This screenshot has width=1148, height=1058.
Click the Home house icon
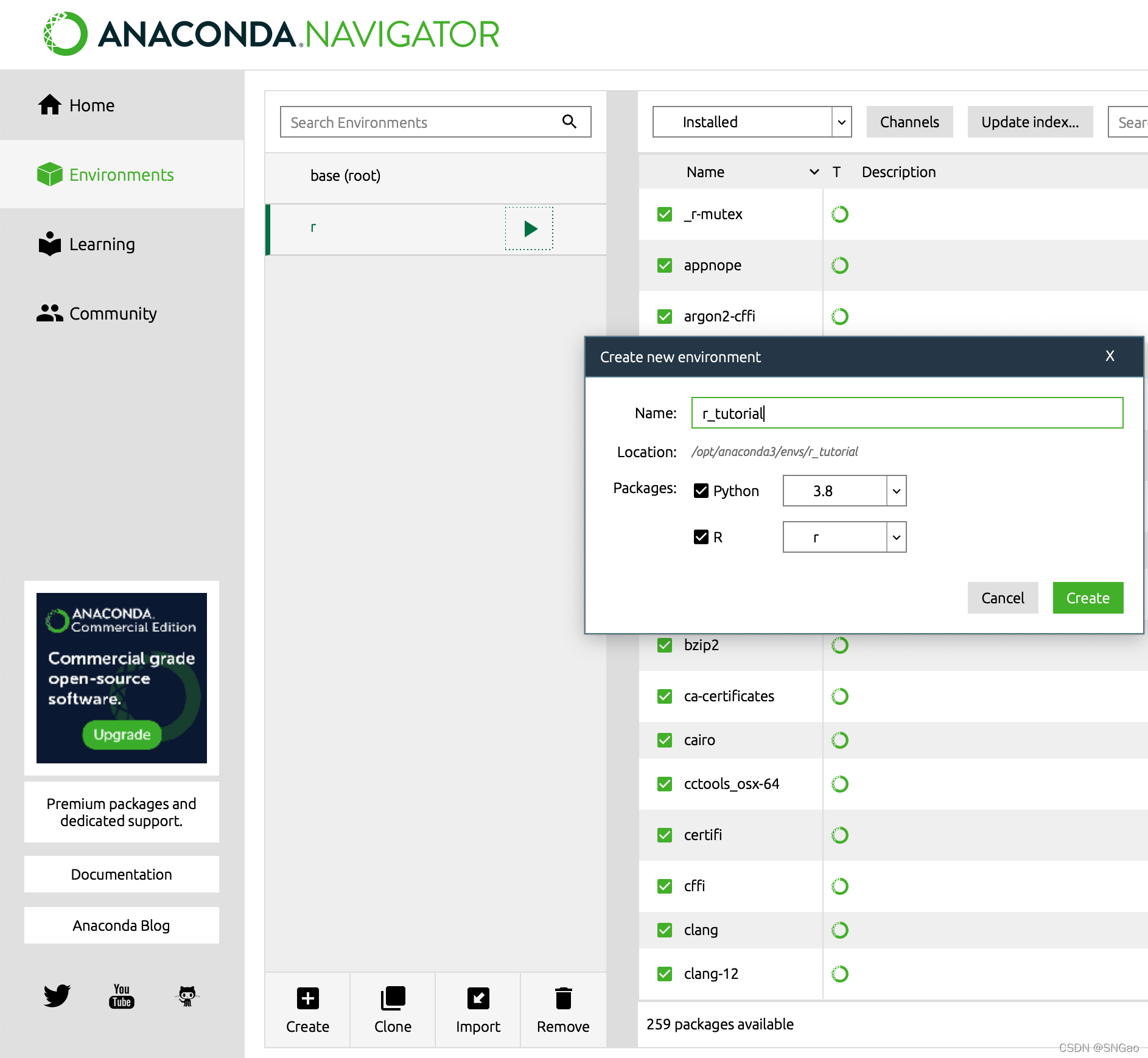50,105
